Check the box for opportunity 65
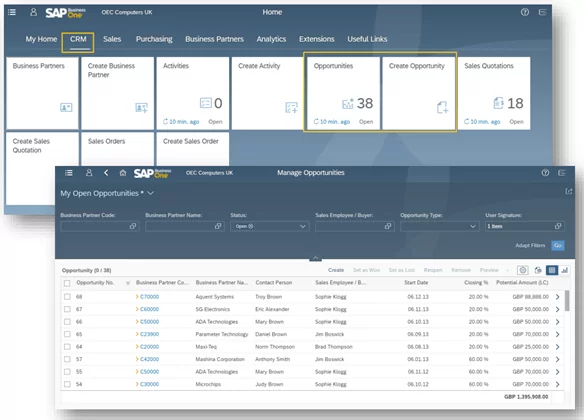This screenshot has height=420, width=584. click(x=67, y=334)
